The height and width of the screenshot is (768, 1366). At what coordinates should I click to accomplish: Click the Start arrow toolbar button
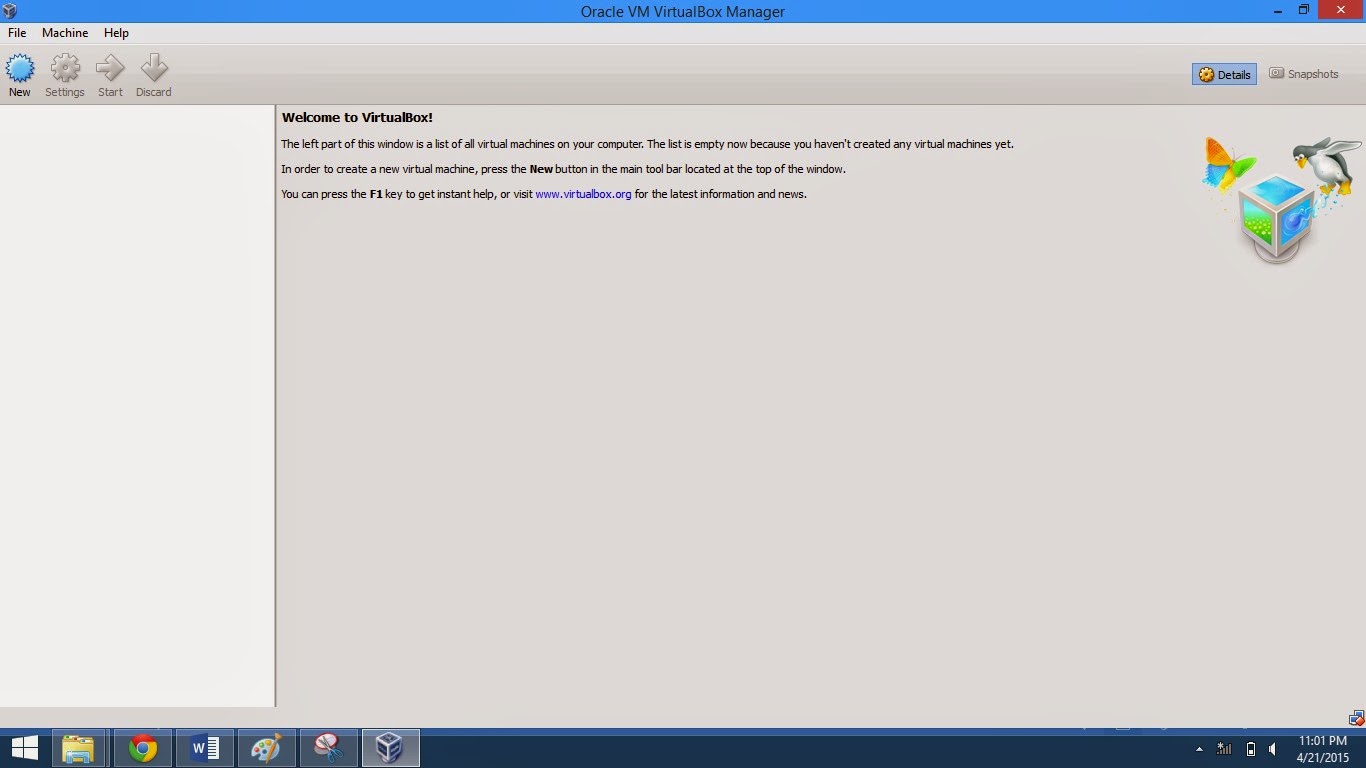click(x=110, y=76)
